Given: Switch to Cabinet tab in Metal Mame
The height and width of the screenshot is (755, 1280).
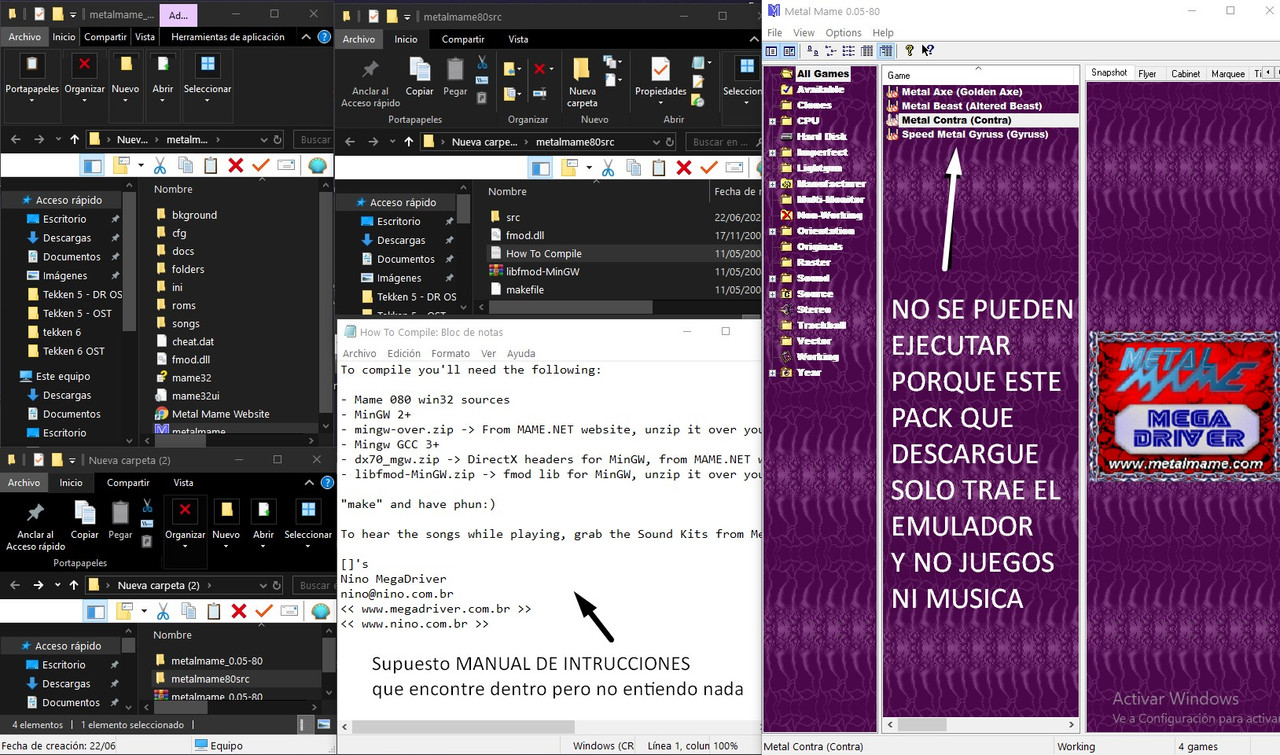Looking at the screenshot, I should click(1186, 74).
